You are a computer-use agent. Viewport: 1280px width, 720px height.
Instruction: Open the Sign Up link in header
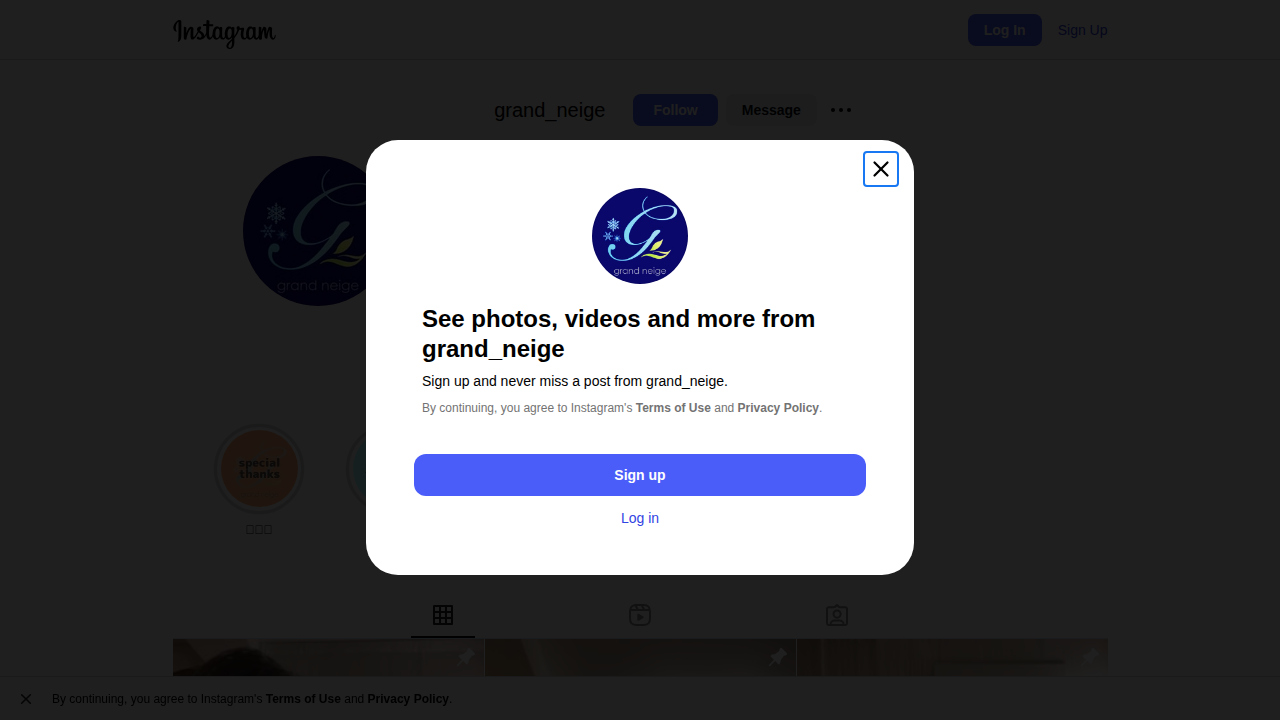pos(1083,30)
